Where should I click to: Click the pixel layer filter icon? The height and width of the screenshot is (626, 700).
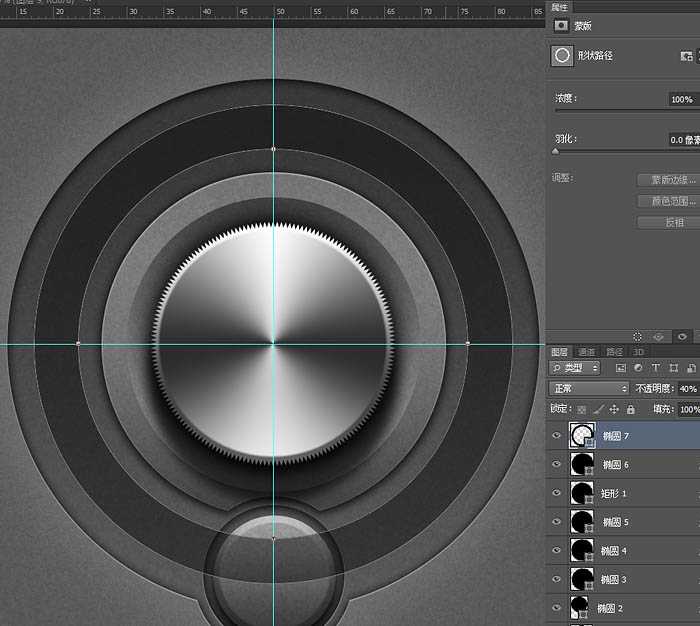(x=621, y=369)
